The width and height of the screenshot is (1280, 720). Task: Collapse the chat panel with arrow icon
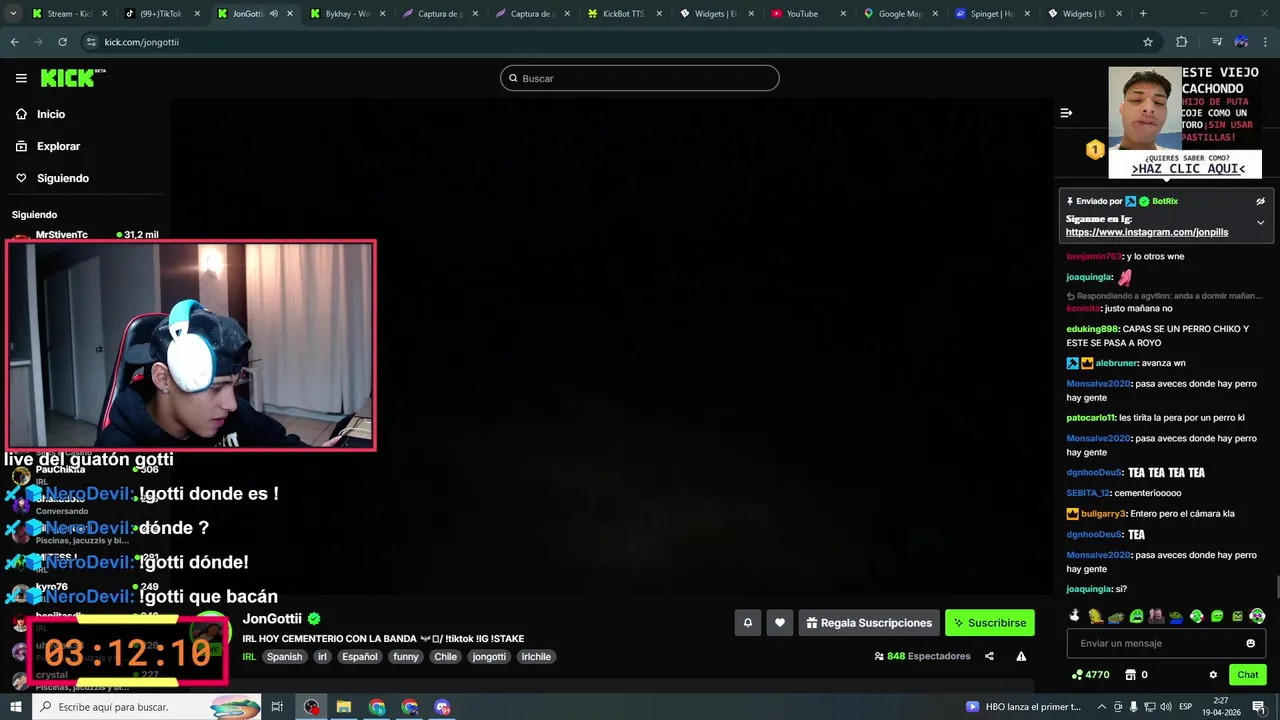pyautogui.click(x=1066, y=113)
